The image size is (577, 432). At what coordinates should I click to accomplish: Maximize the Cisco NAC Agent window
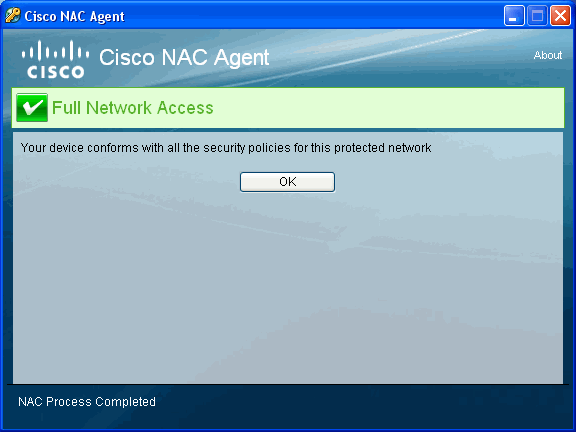tap(537, 16)
